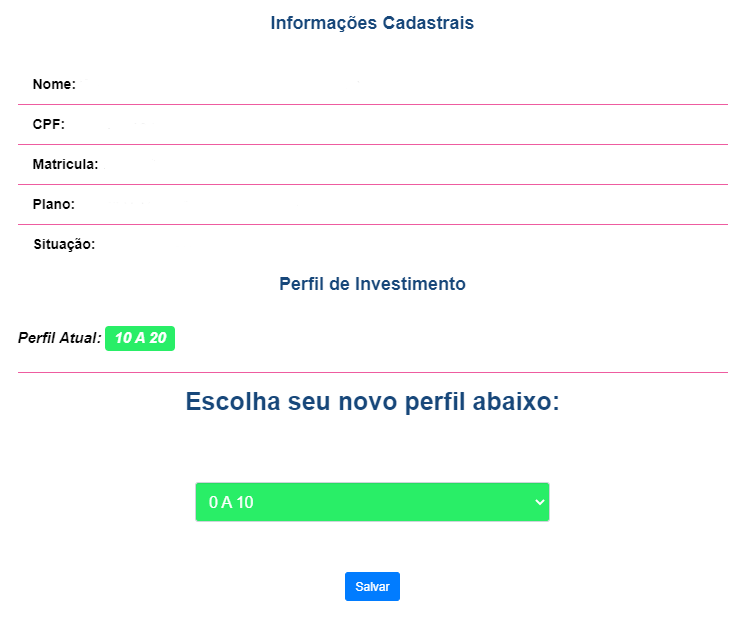
Task: Select the Situação label
Action: (x=63, y=244)
